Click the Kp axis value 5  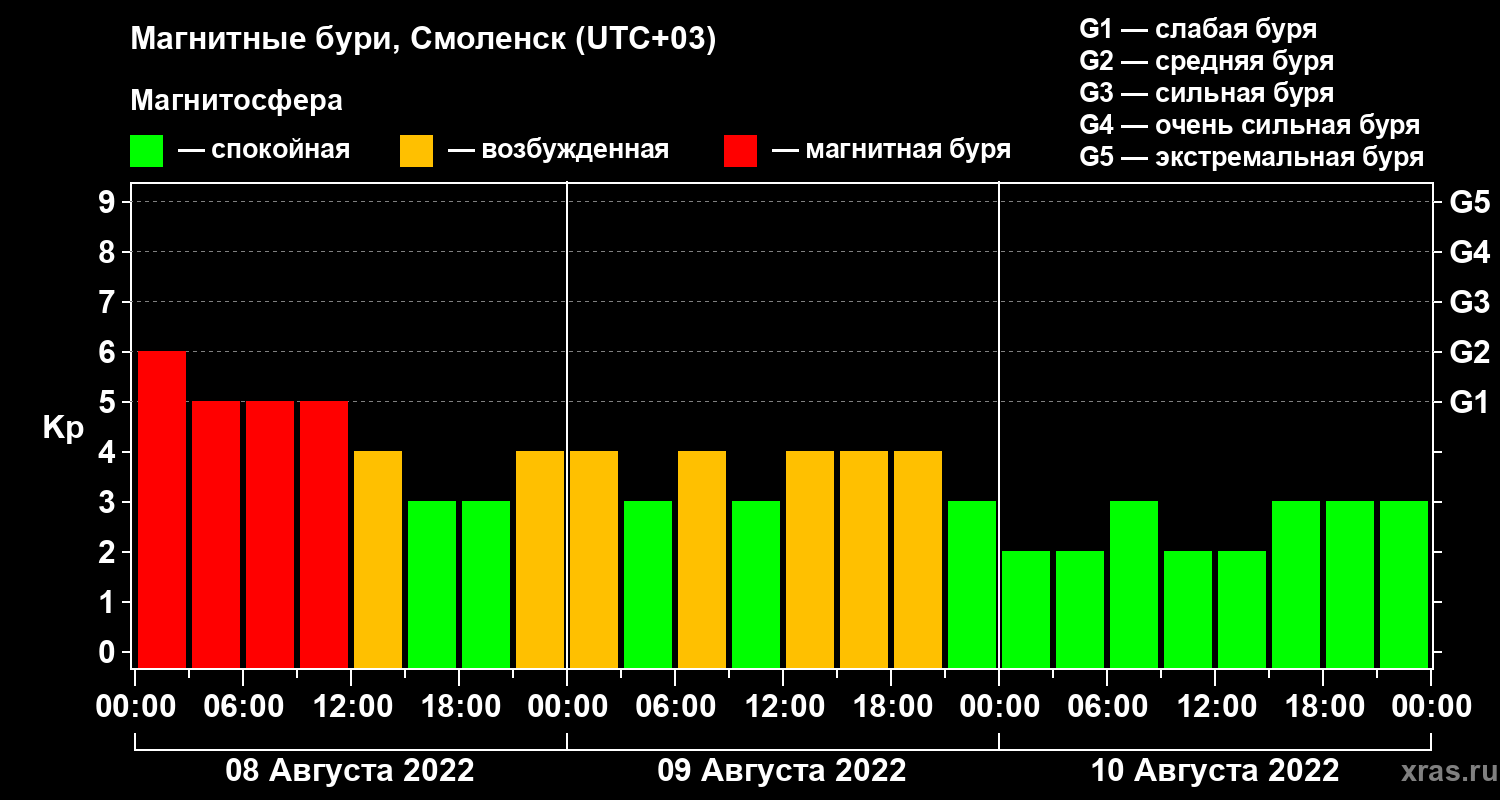(x=109, y=403)
